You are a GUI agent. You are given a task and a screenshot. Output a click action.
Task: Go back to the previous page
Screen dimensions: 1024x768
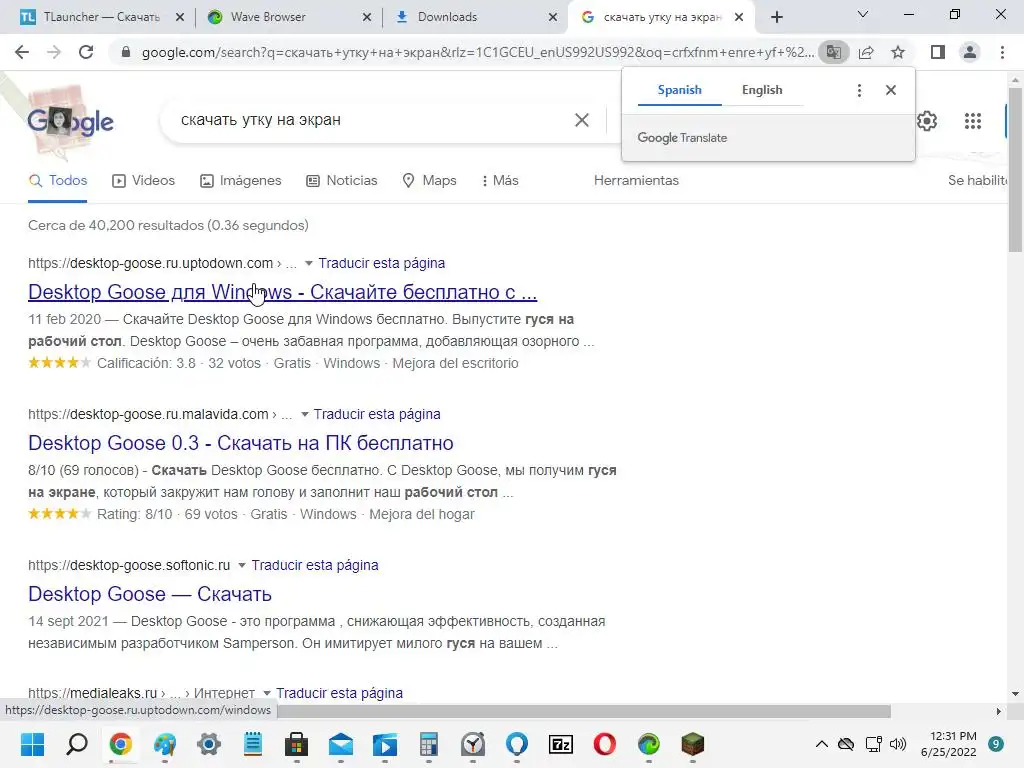(22, 52)
